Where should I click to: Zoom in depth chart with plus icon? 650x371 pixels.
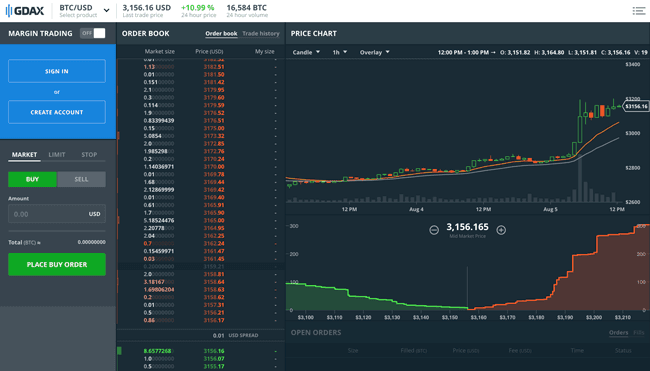coord(501,230)
